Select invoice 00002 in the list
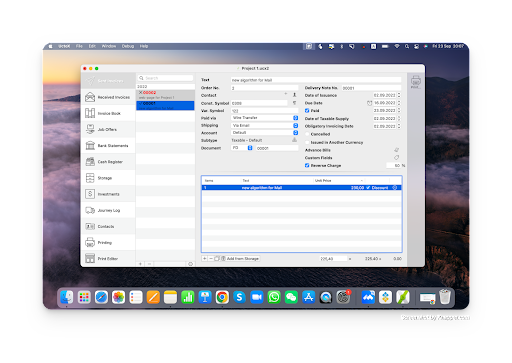 point(165,95)
